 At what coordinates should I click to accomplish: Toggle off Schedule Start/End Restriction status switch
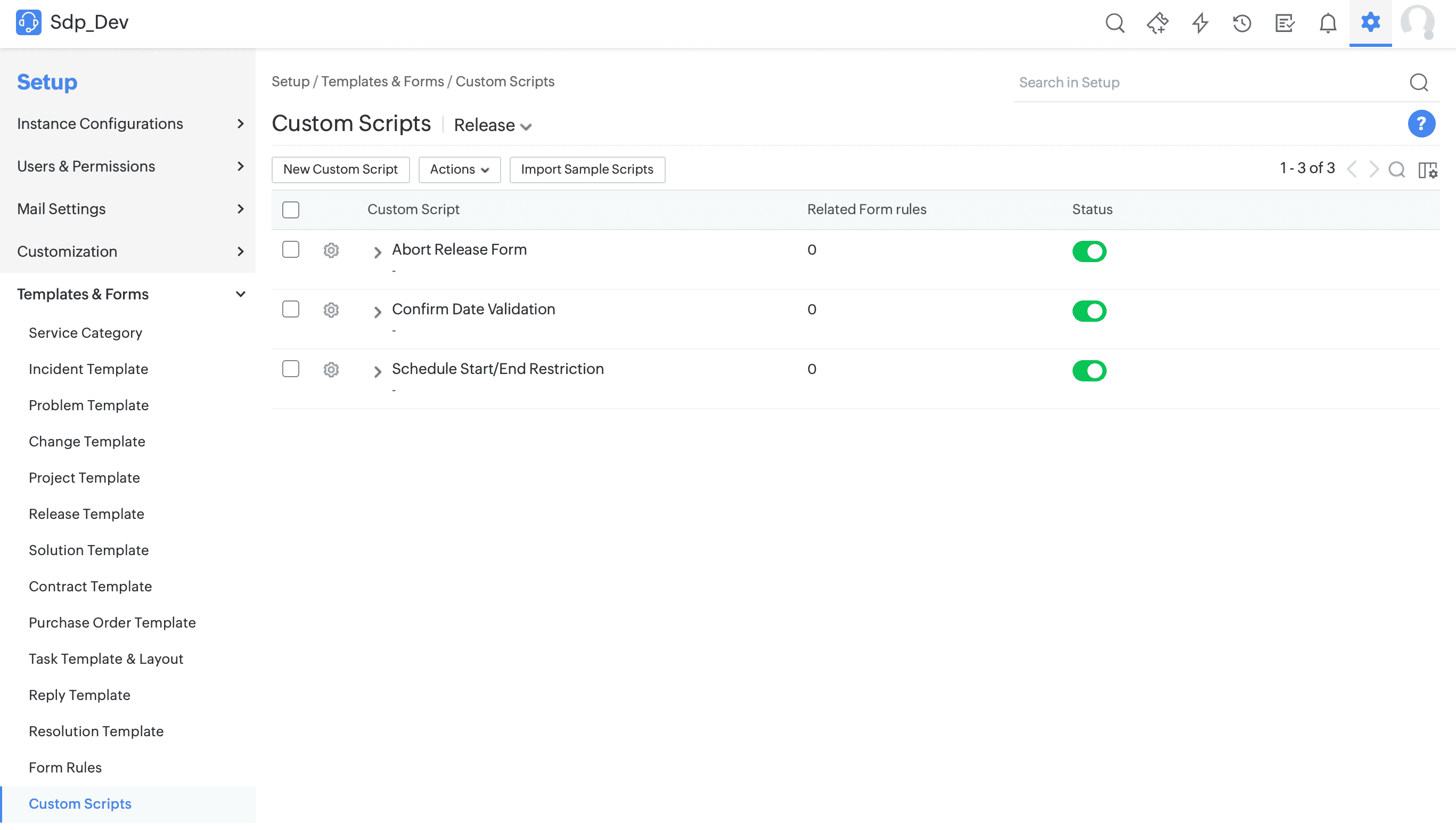pyautogui.click(x=1089, y=371)
